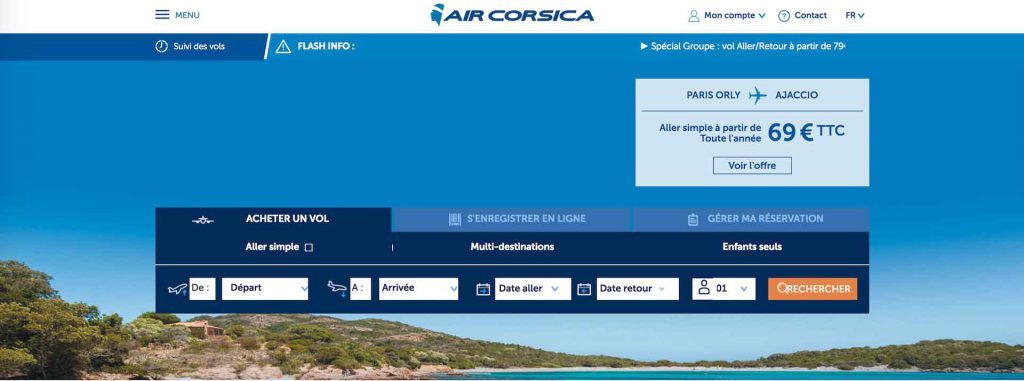Screen dimensions: 1024x381
Task: Click the clipboard icon on Gérer ma réservation
Action: [693, 220]
